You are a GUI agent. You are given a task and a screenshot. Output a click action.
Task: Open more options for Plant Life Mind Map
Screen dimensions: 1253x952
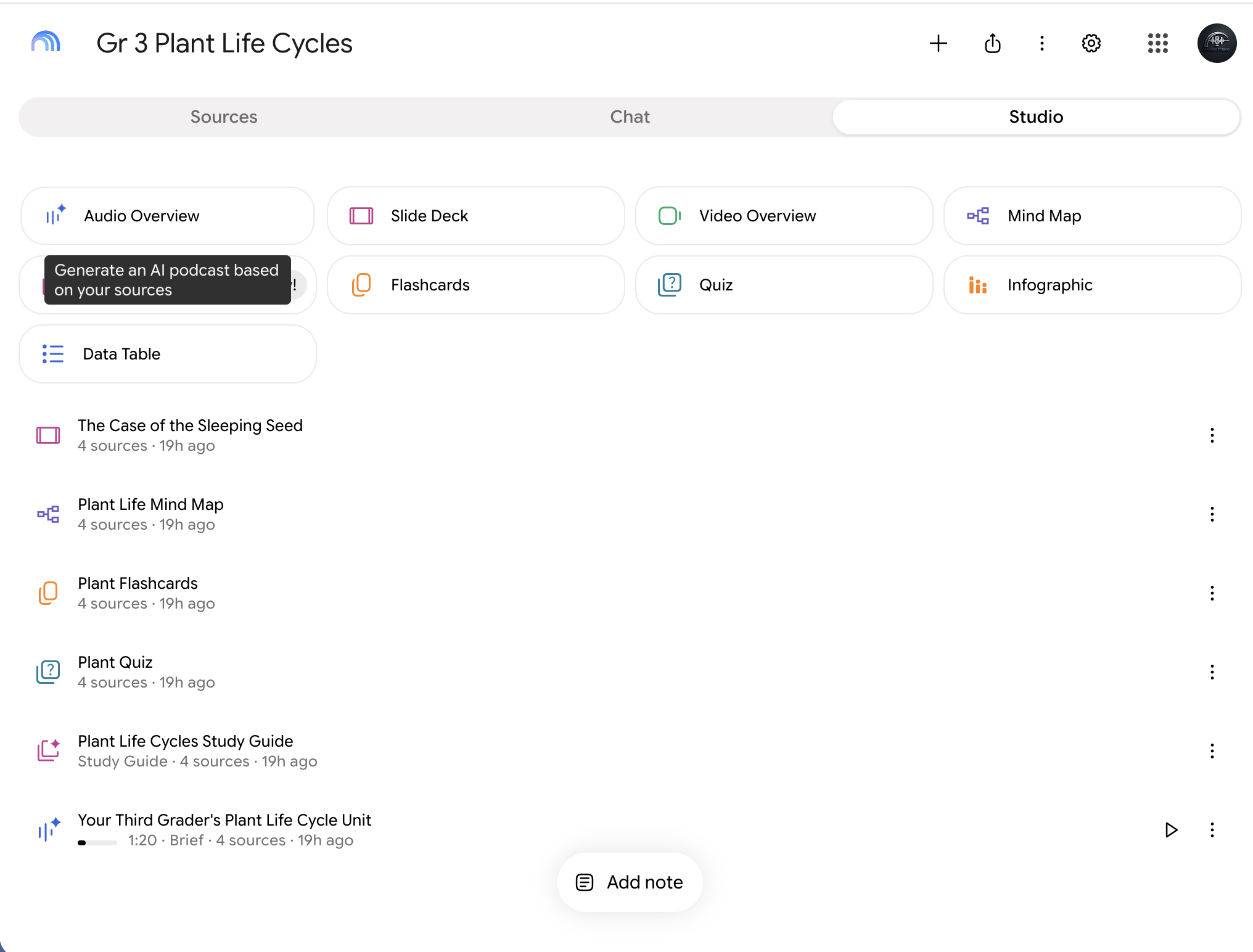coord(1212,514)
